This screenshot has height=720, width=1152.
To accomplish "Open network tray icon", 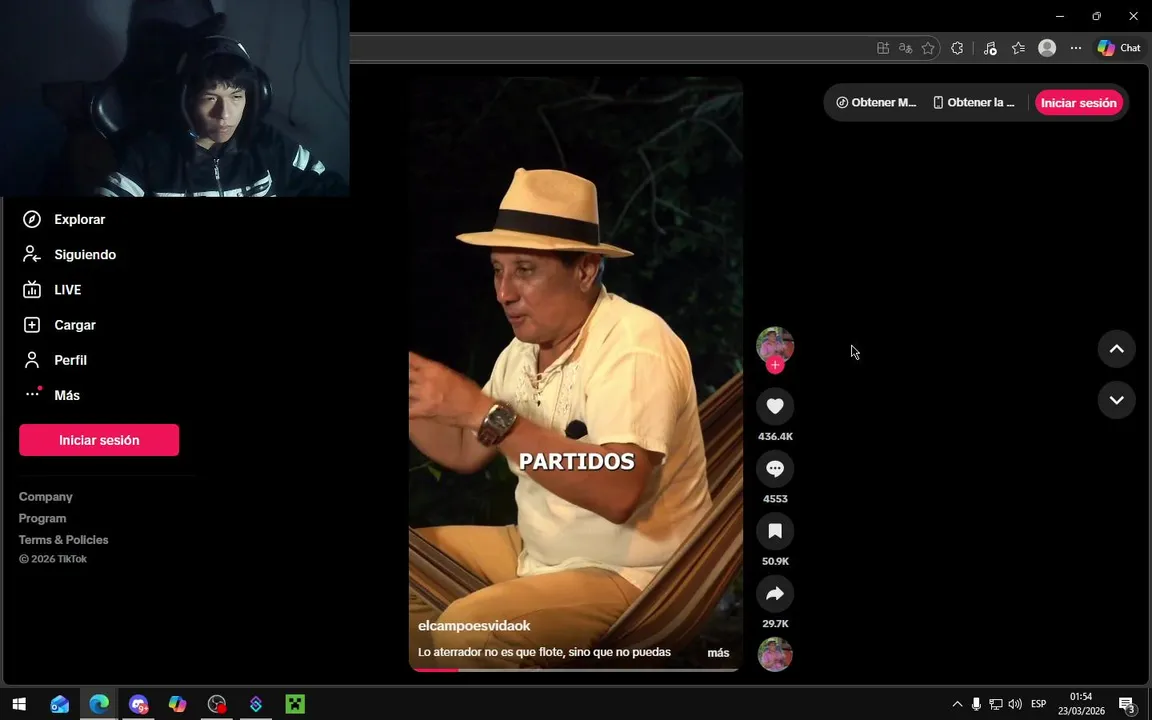I will (996, 704).
